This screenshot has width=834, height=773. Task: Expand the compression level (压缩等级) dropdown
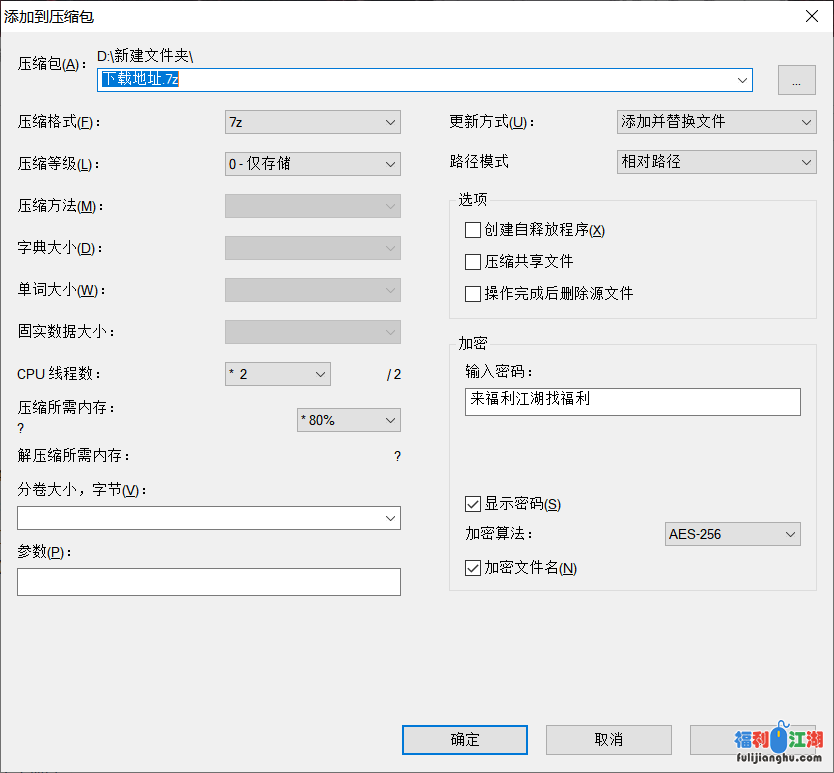coord(313,164)
